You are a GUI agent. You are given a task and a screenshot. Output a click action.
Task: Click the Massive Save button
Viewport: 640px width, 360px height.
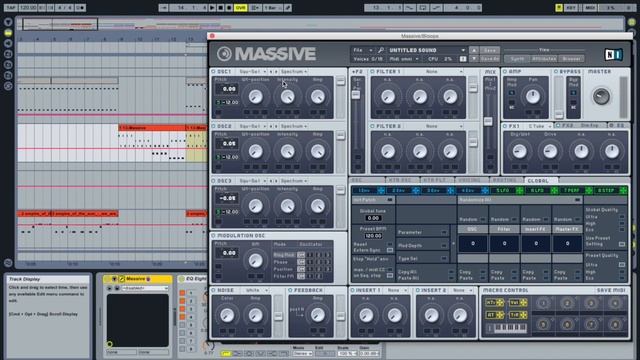click(x=489, y=50)
